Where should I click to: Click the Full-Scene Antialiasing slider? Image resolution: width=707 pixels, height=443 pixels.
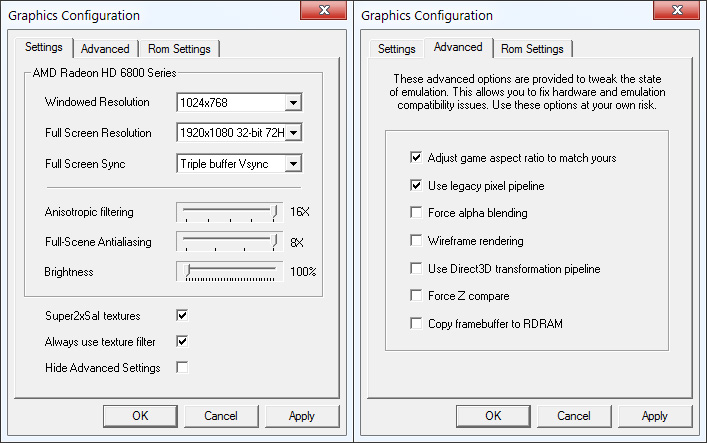pos(227,242)
